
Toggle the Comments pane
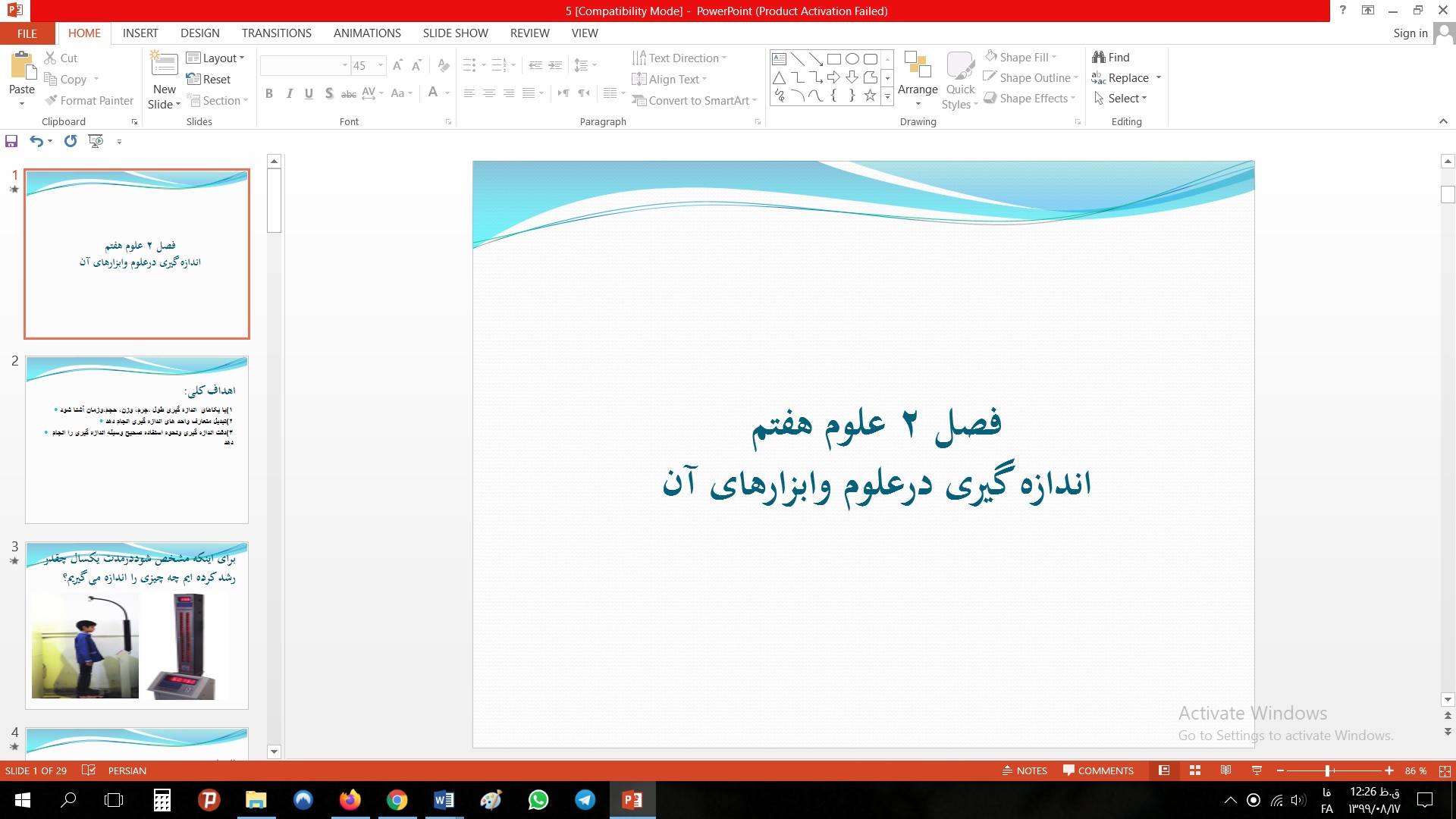click(x=1098, y=770)
